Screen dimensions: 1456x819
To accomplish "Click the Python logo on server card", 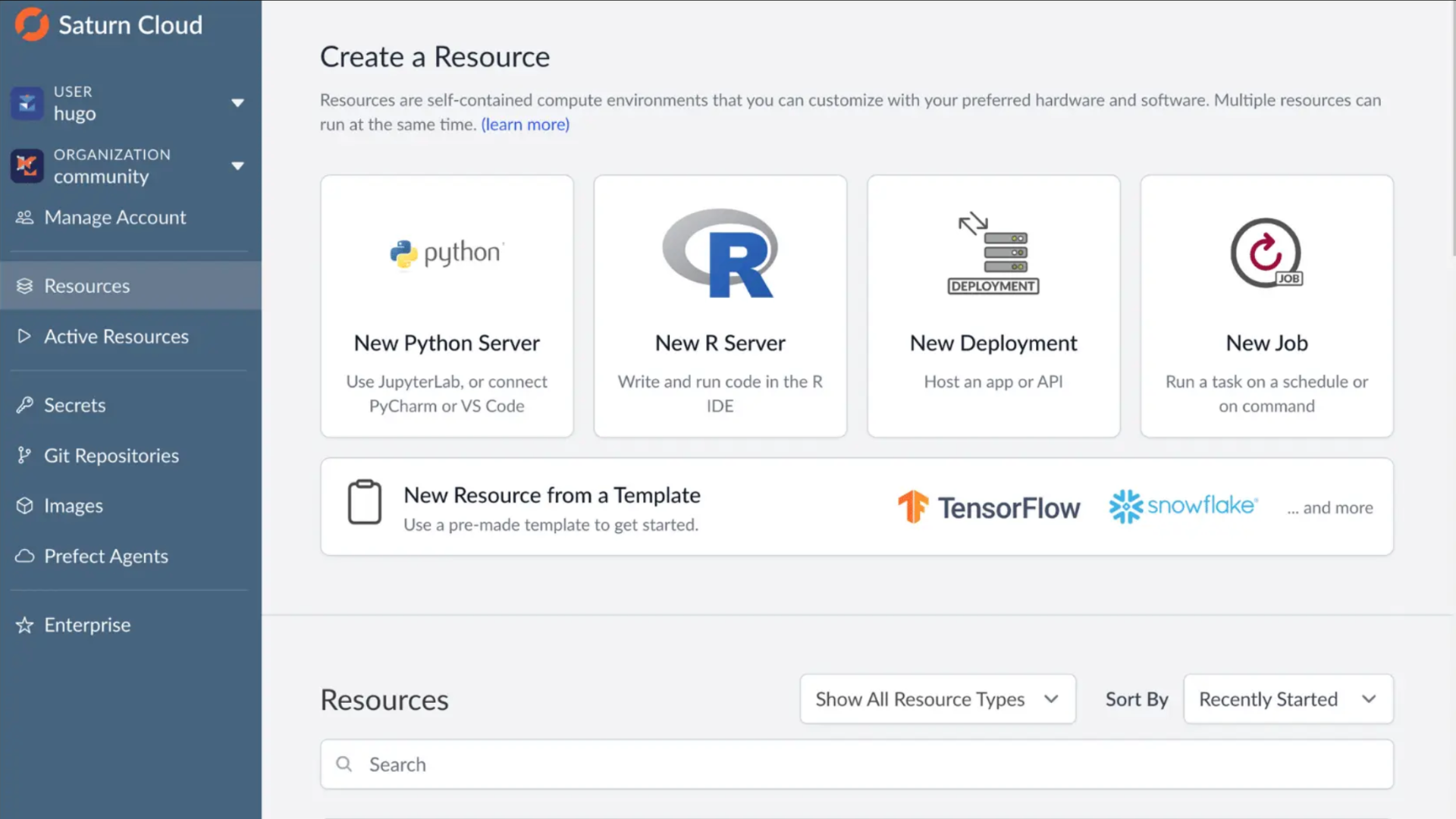I will point(447,253).
